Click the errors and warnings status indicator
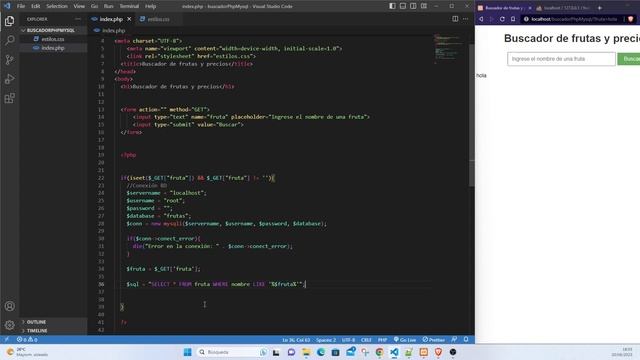 tap(27, 340)
